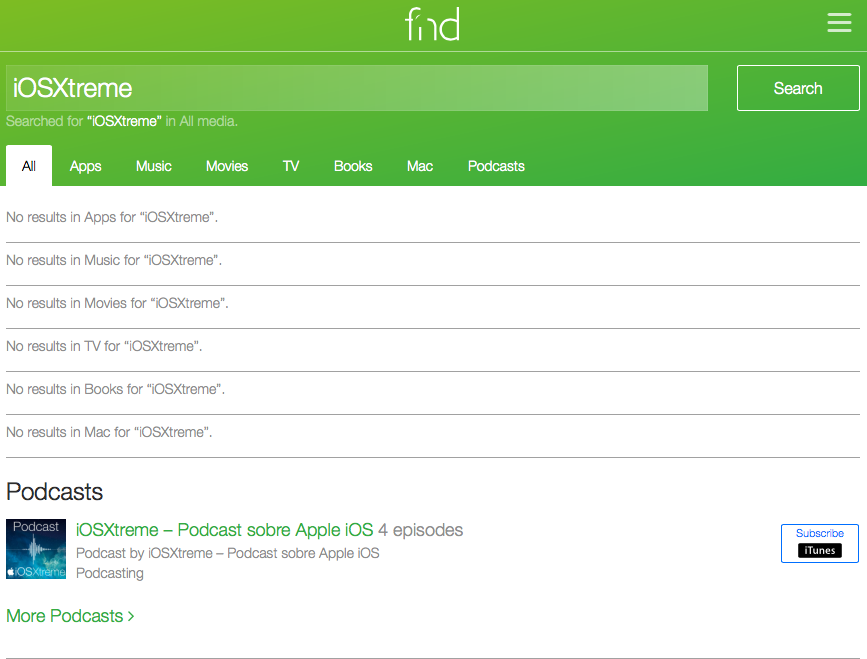
Task: Open the TV tab
Action: (x=291, y=166)
